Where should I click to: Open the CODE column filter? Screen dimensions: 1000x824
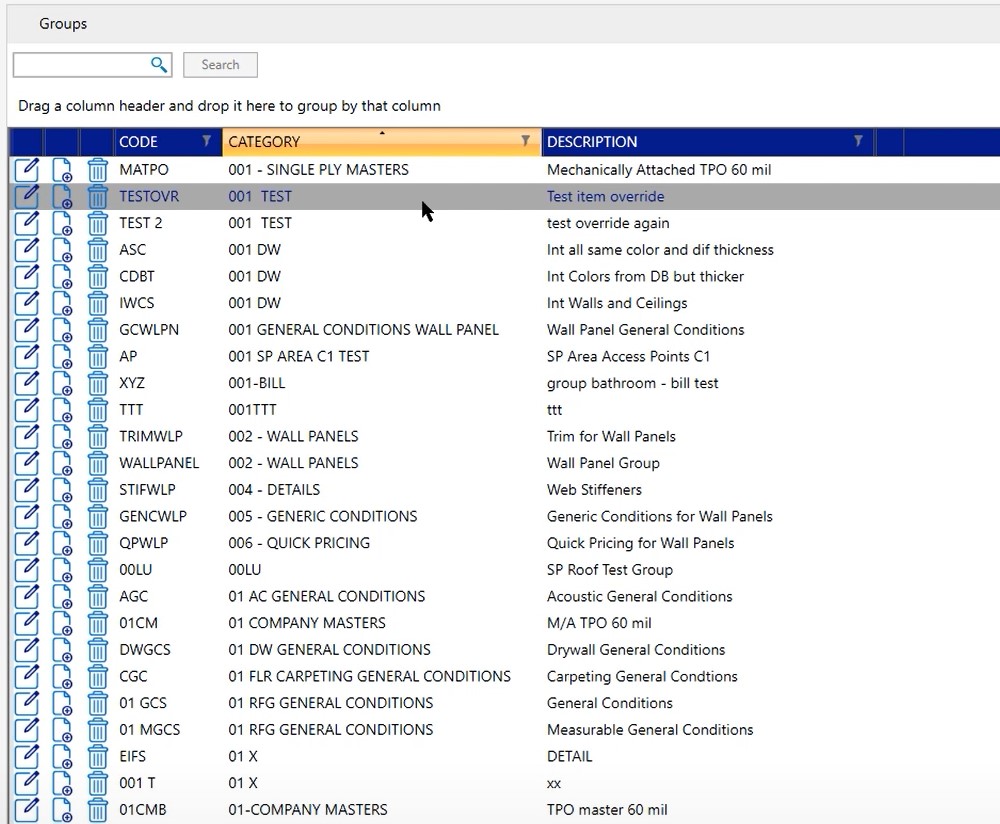207,141
